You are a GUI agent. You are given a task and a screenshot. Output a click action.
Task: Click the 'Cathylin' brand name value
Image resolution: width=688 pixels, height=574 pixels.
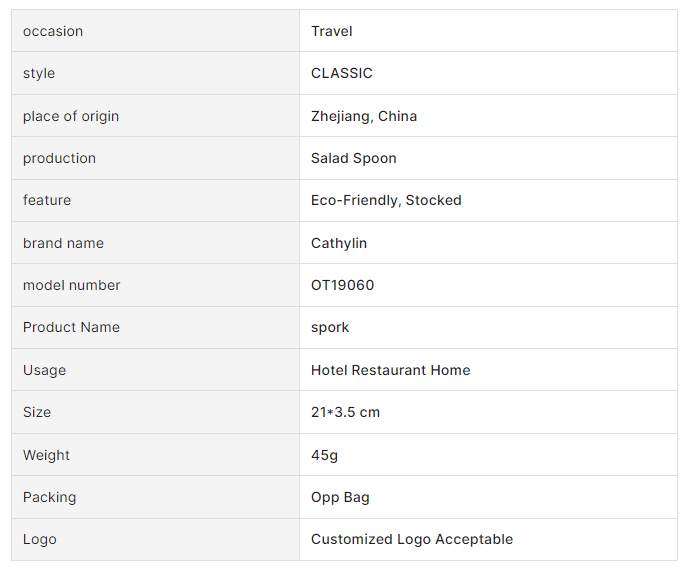(x=339, y=243)
